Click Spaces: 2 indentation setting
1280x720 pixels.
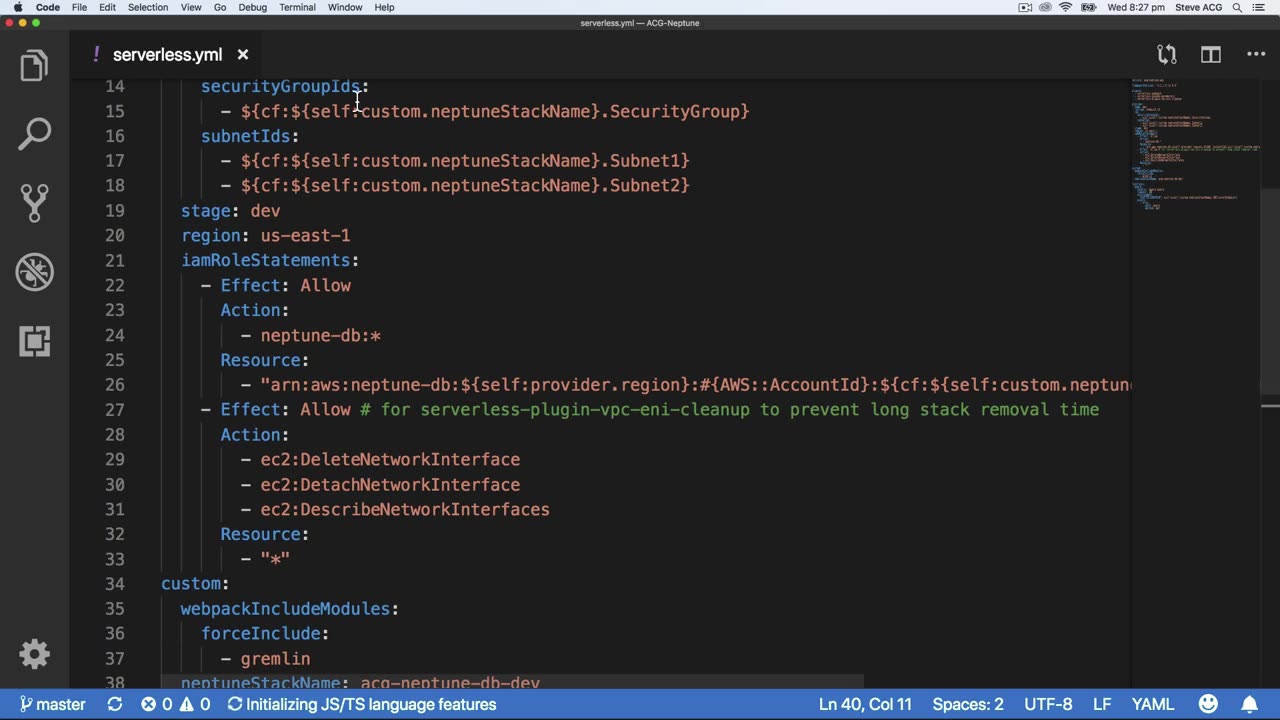tap(967, 704)
